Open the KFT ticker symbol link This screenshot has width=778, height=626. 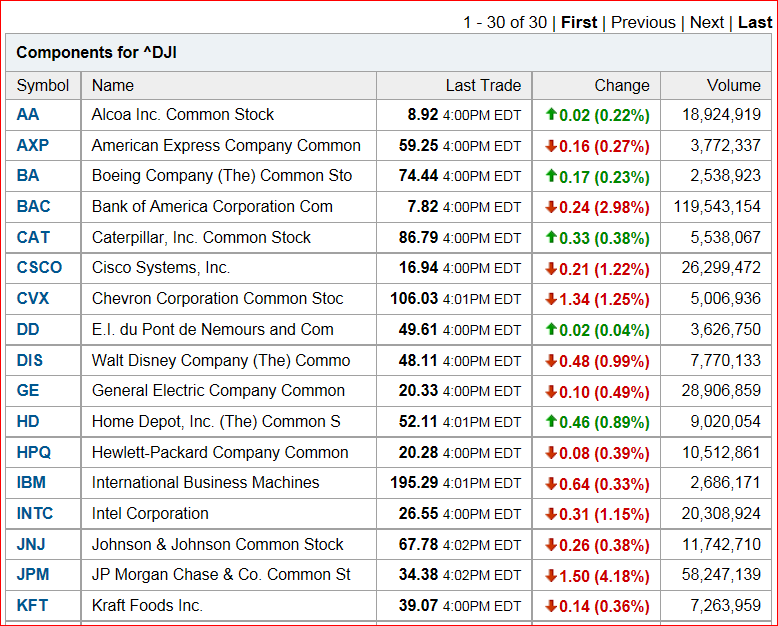[x=32, y=605]
